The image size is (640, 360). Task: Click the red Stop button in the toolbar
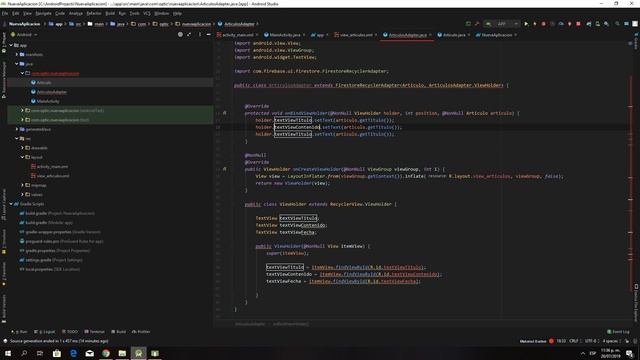578,24
